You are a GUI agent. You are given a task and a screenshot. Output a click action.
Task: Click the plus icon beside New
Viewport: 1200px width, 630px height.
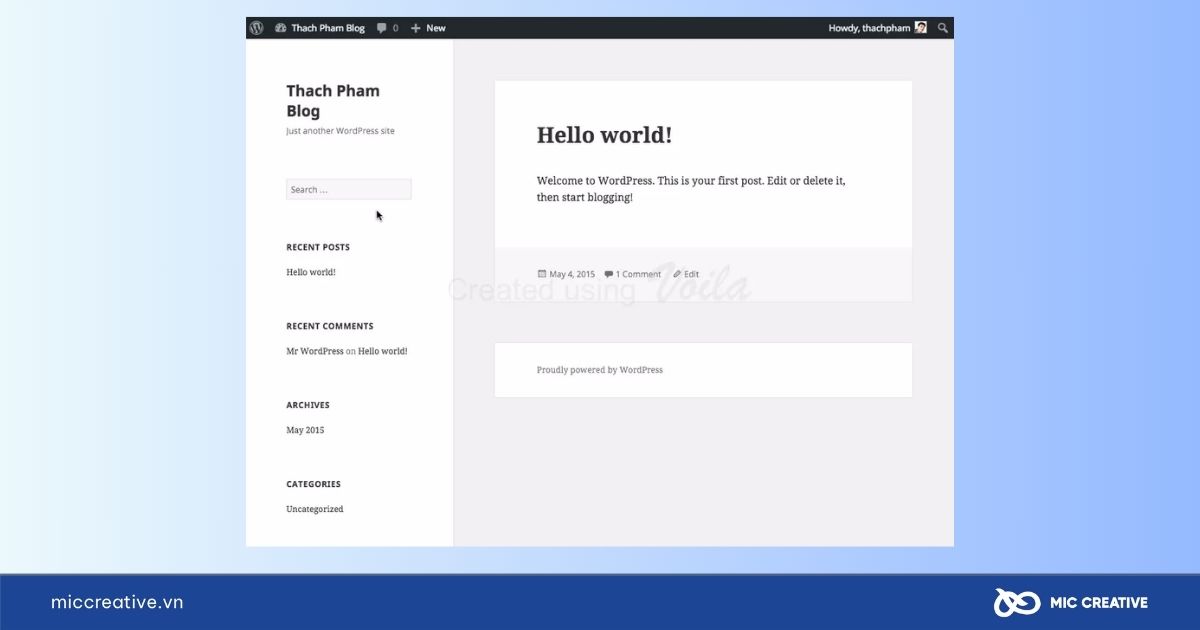pos(416,28)
